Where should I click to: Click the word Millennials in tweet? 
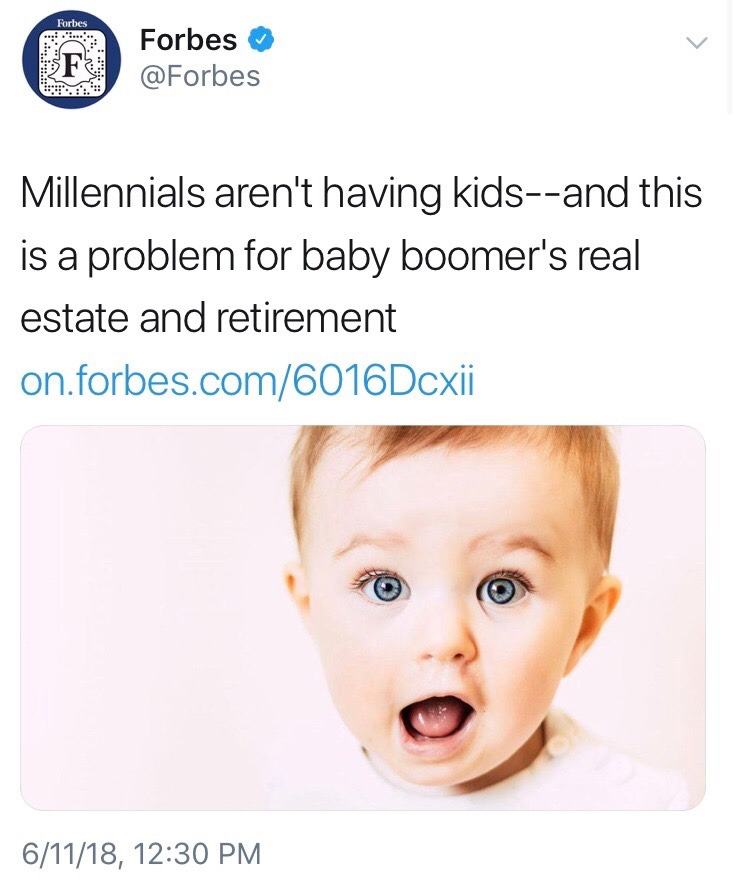point(112,192)
